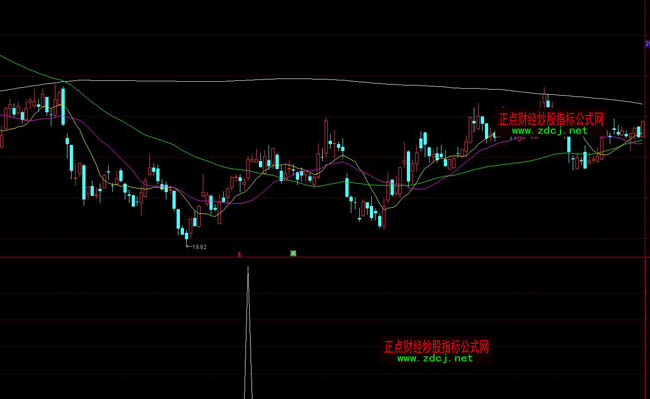
Task: Click the red triangle signal marker
Action: click(239, 254)
